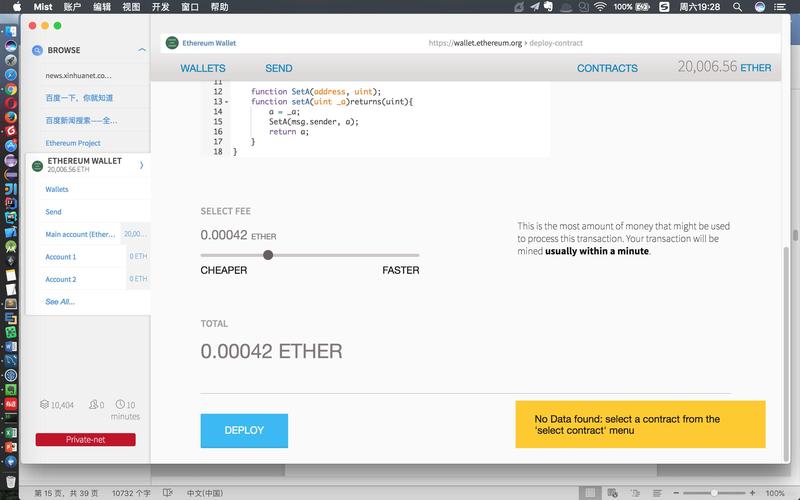Click the Private-net red badge

click(86, 439)
